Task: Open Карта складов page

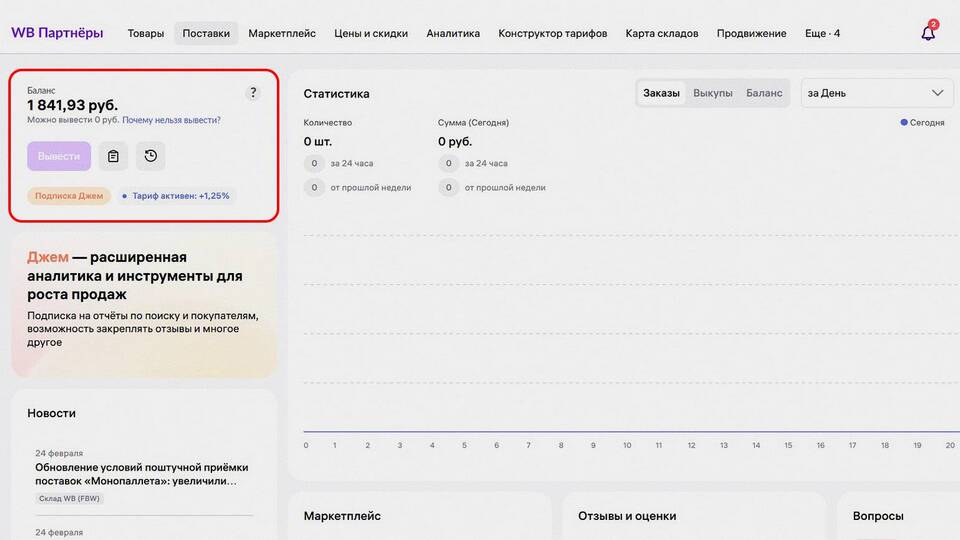Action: [x=662, y=34]
